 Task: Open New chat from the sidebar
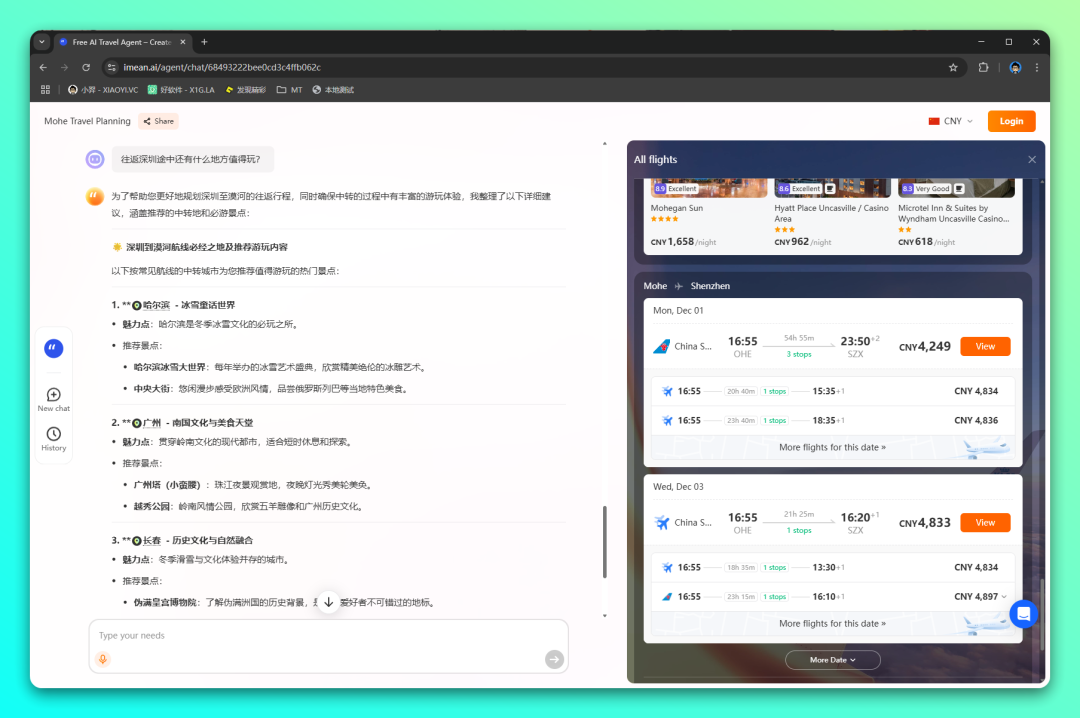(54, 395)
